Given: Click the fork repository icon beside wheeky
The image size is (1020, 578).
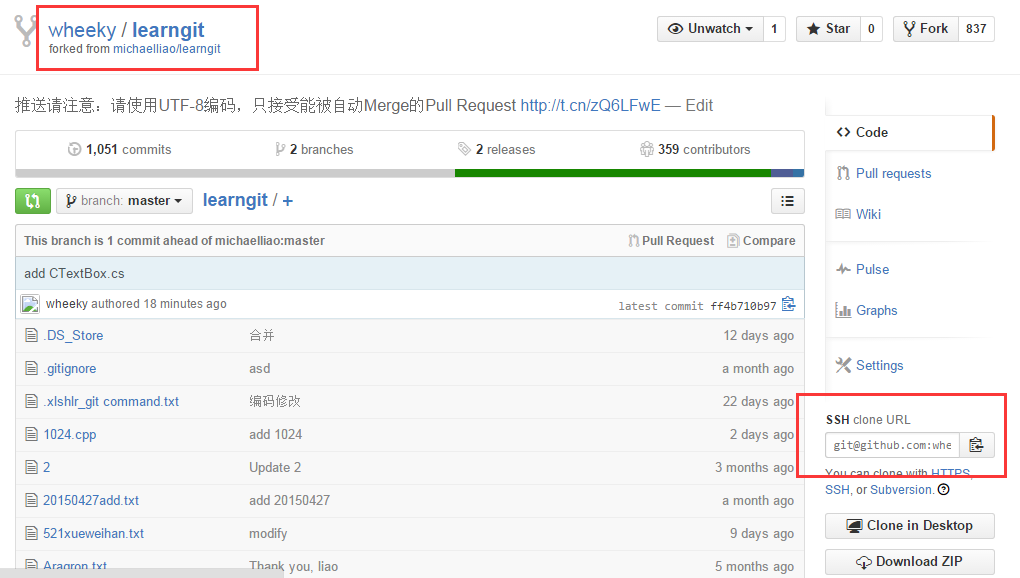Looking at the screenshot, I should [26, 31].
